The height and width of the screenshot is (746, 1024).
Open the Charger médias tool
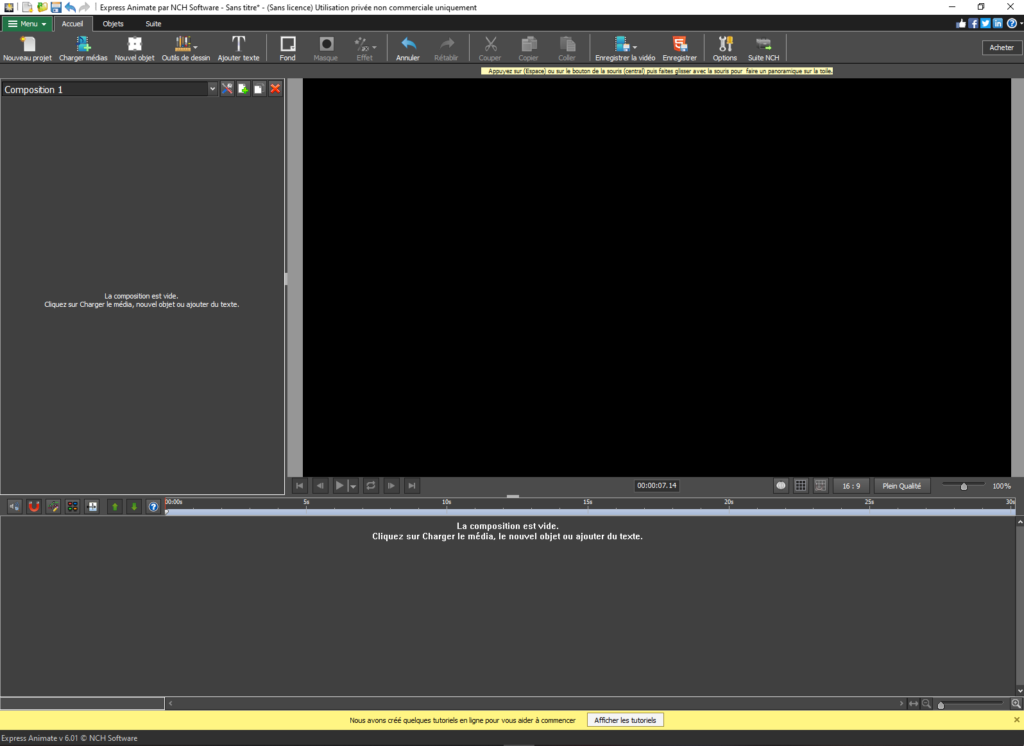83,48
